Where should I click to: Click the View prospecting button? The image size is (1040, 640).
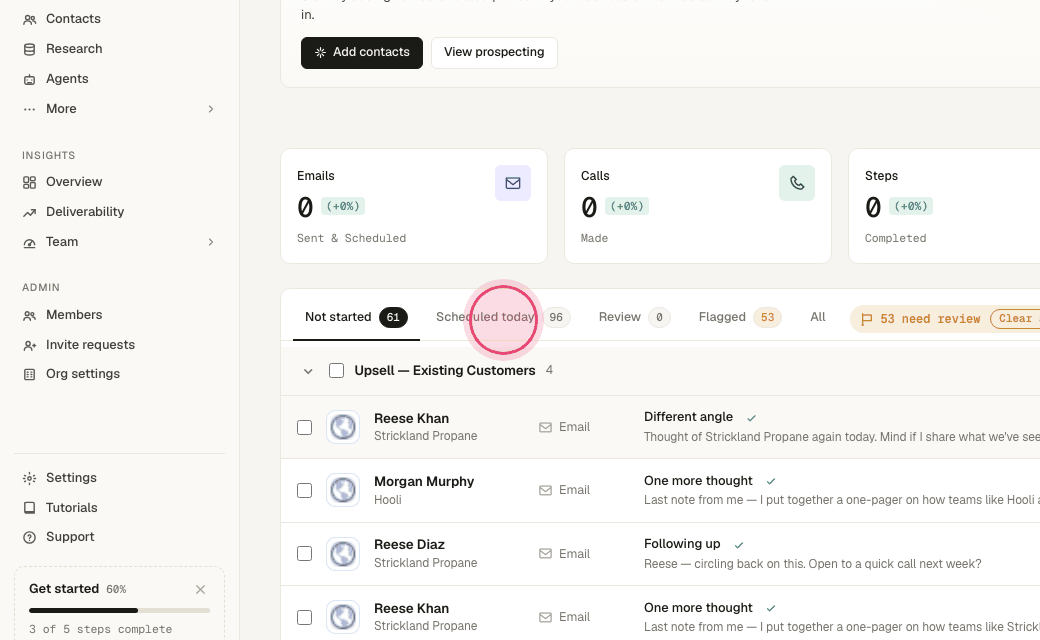coord(494,52)
